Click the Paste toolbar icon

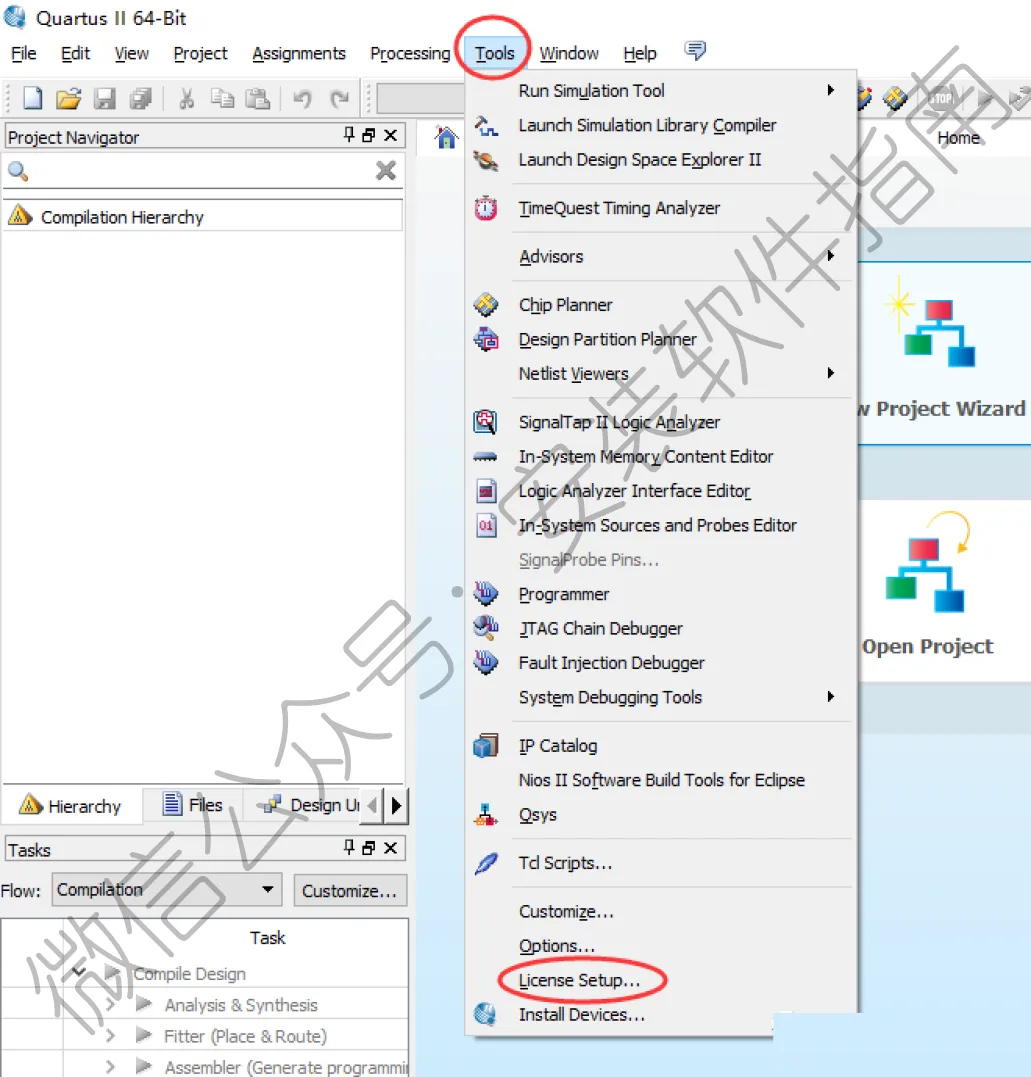258,99
